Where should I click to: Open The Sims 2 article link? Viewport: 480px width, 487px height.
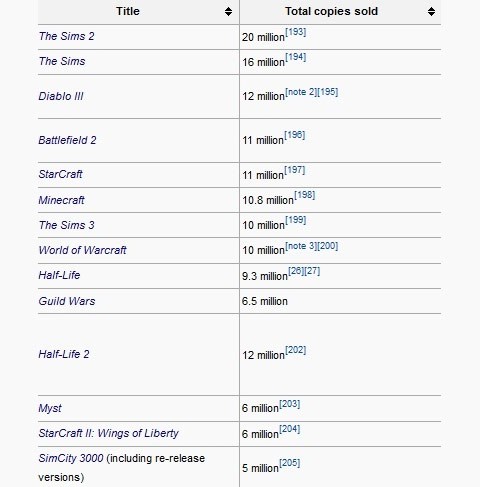coord(66,36)
